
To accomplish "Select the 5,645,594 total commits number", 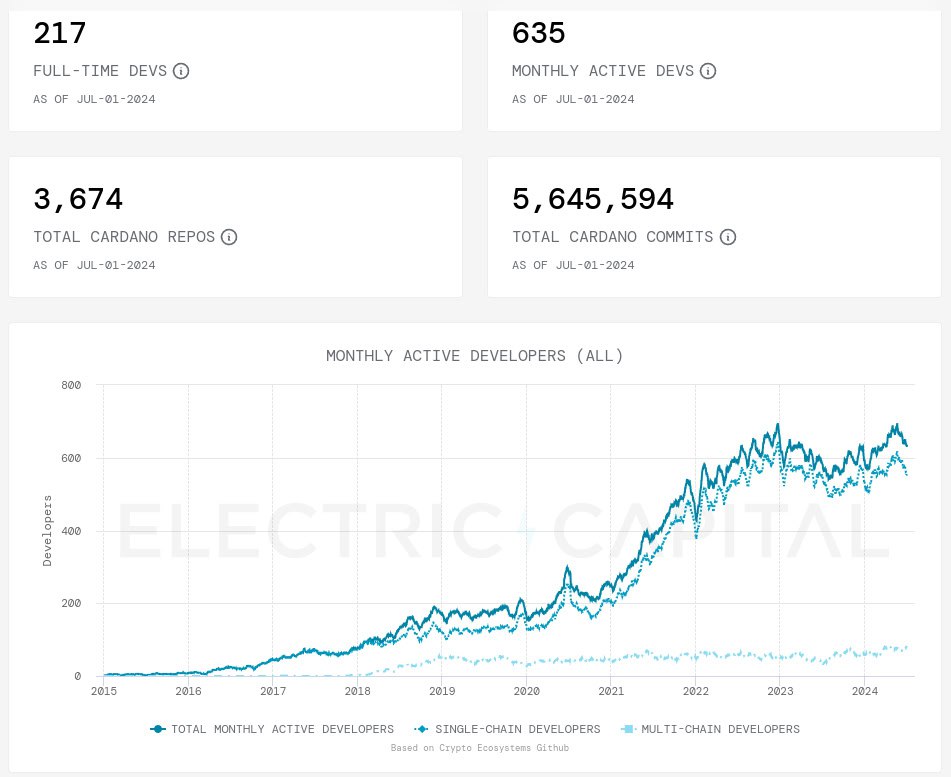I will click(x=593, y=199).
